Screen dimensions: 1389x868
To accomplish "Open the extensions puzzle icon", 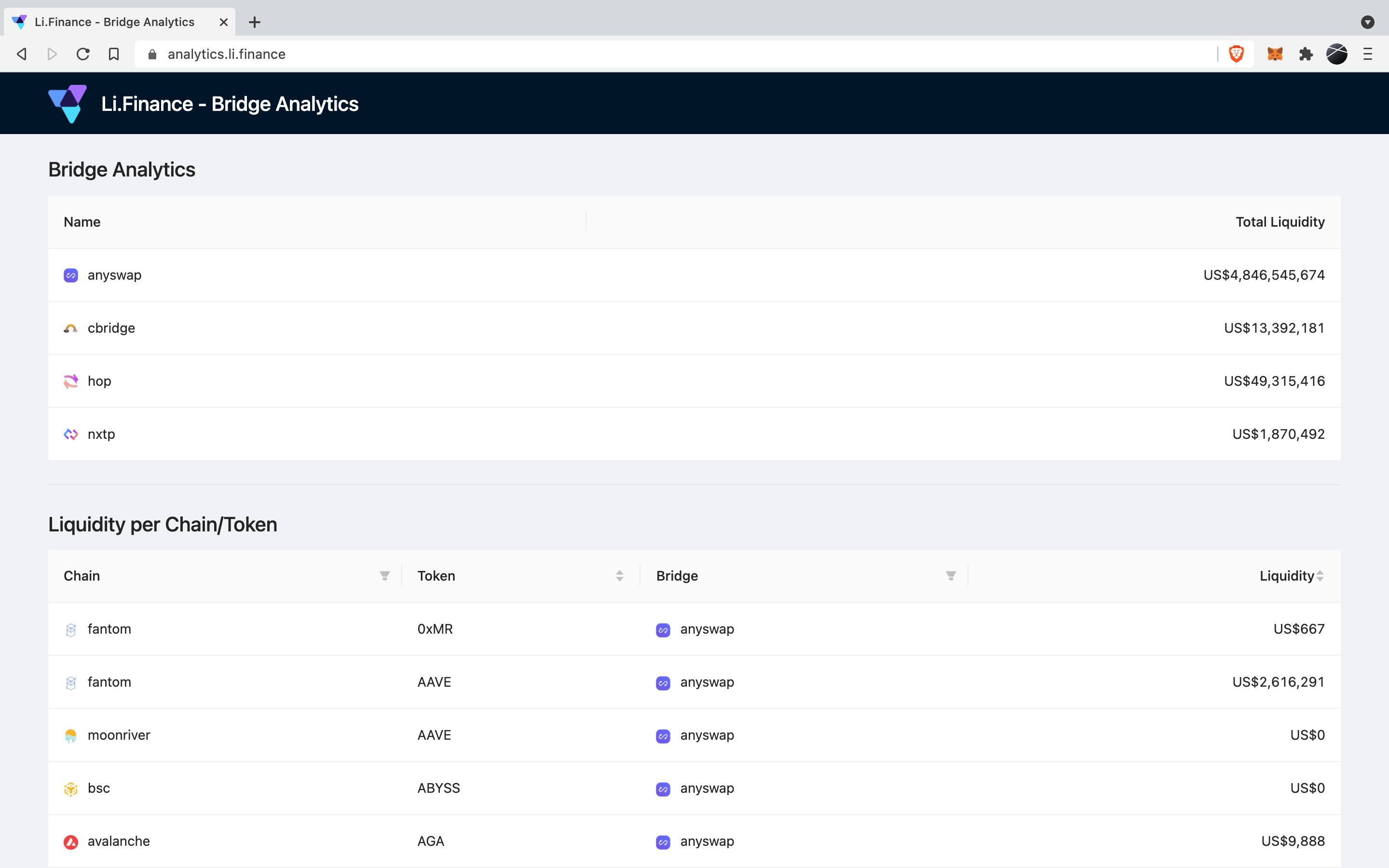I will (1306, 54).
